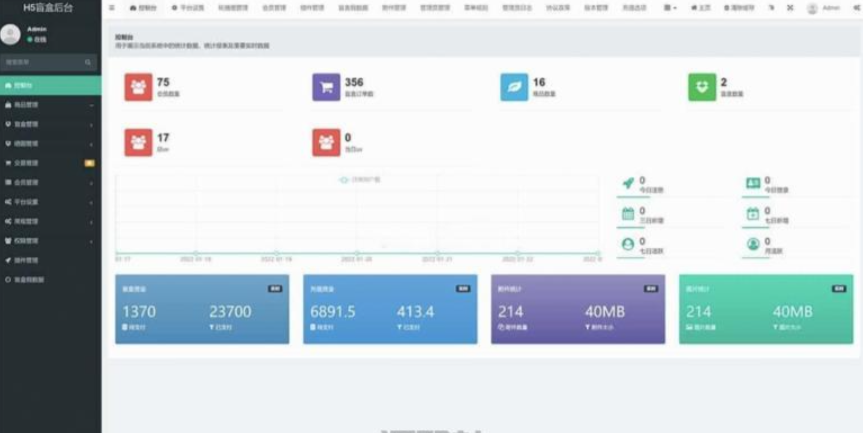Click the blue leaf icon beside 16

[x=514, y=87]
